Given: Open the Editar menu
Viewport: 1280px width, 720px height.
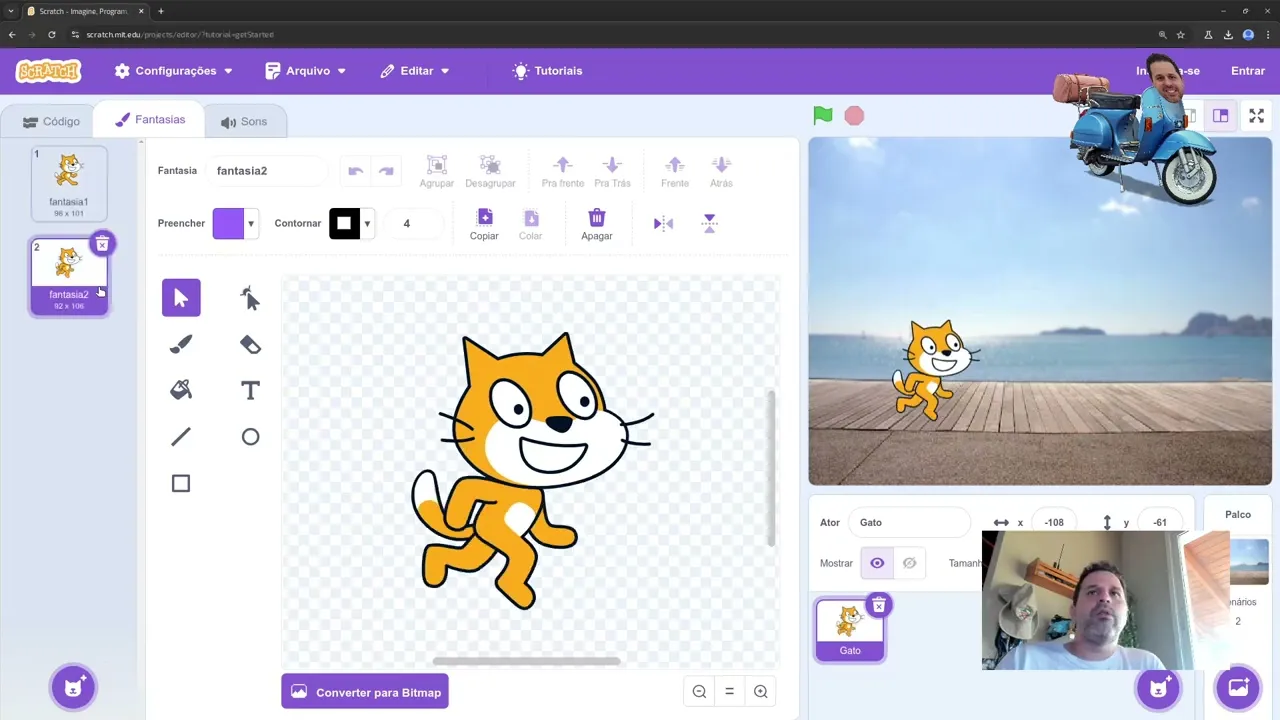Looking at the screenshot, I should [415, 71].
